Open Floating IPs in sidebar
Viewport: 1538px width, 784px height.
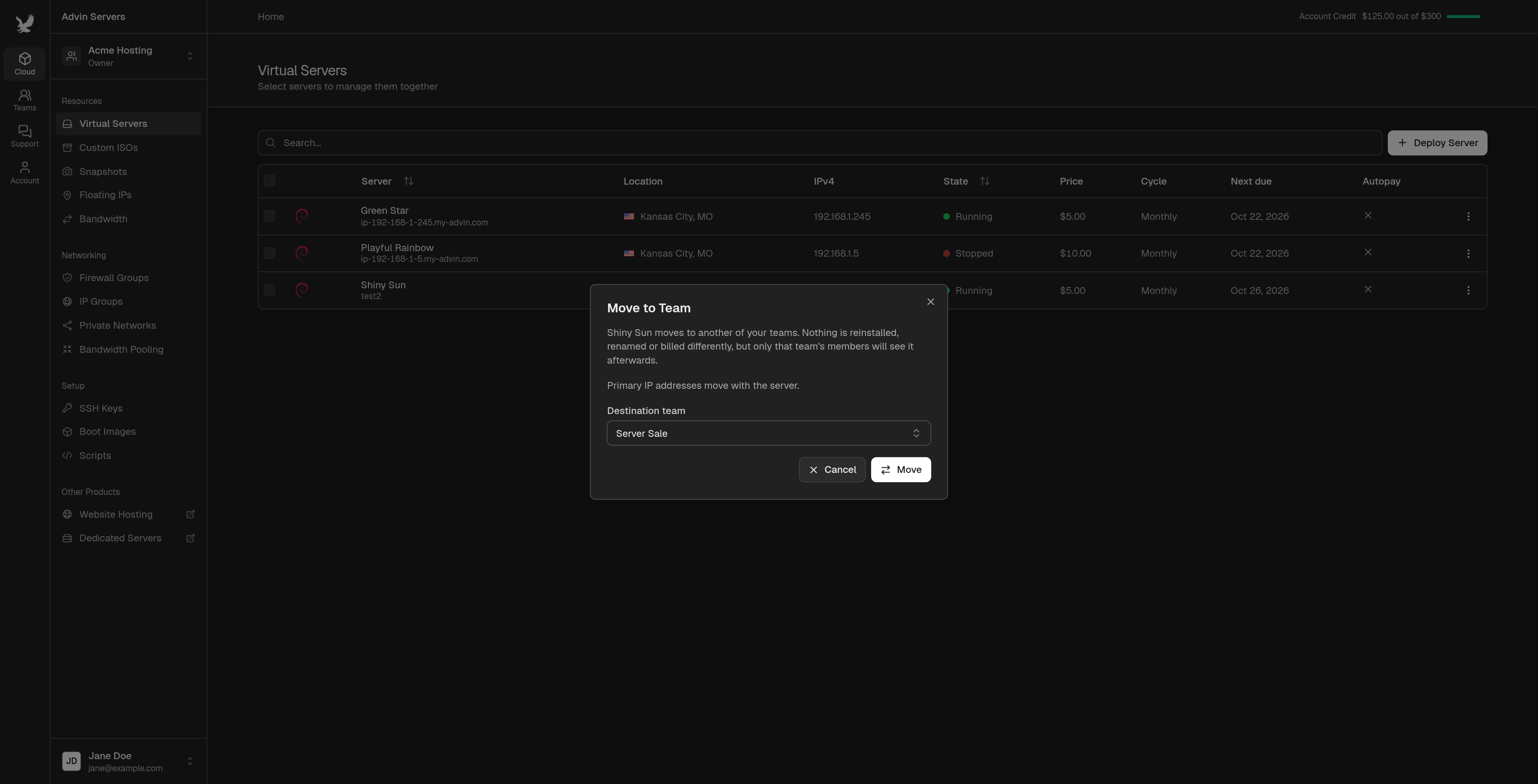pyautogui.click(x=128, y=195)
